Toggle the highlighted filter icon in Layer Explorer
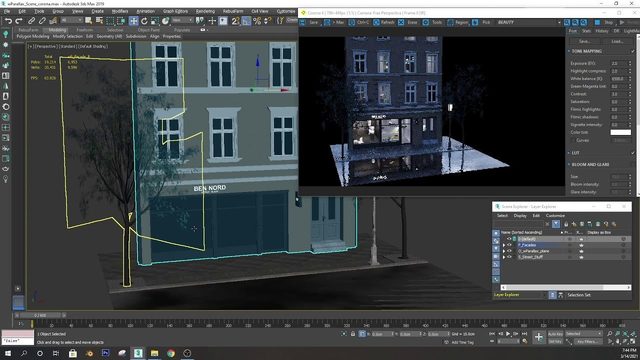The height and width of the screenshot is (360, 640). click(x=556, y=224)
